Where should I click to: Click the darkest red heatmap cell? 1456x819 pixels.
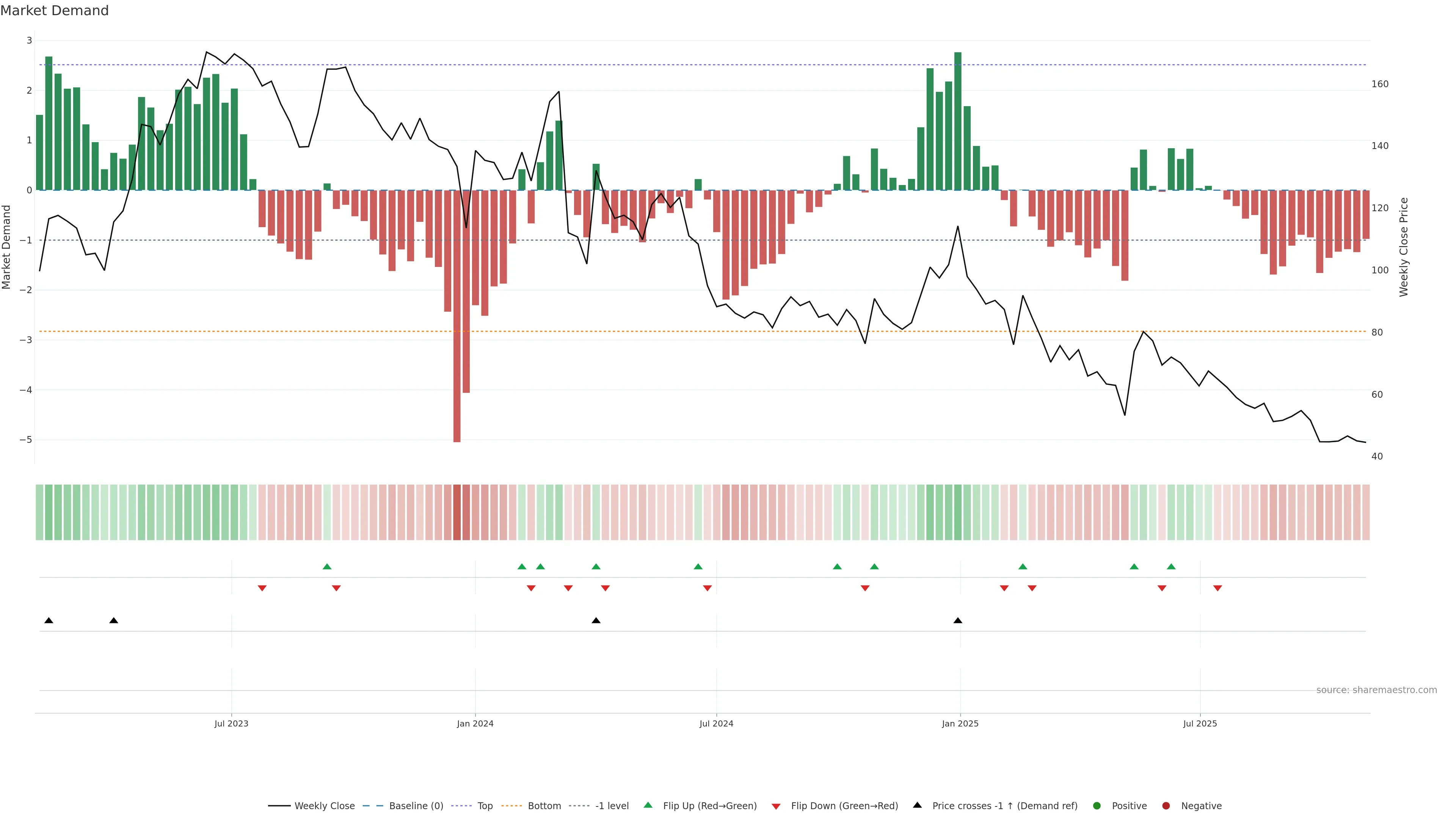point(457,512)
